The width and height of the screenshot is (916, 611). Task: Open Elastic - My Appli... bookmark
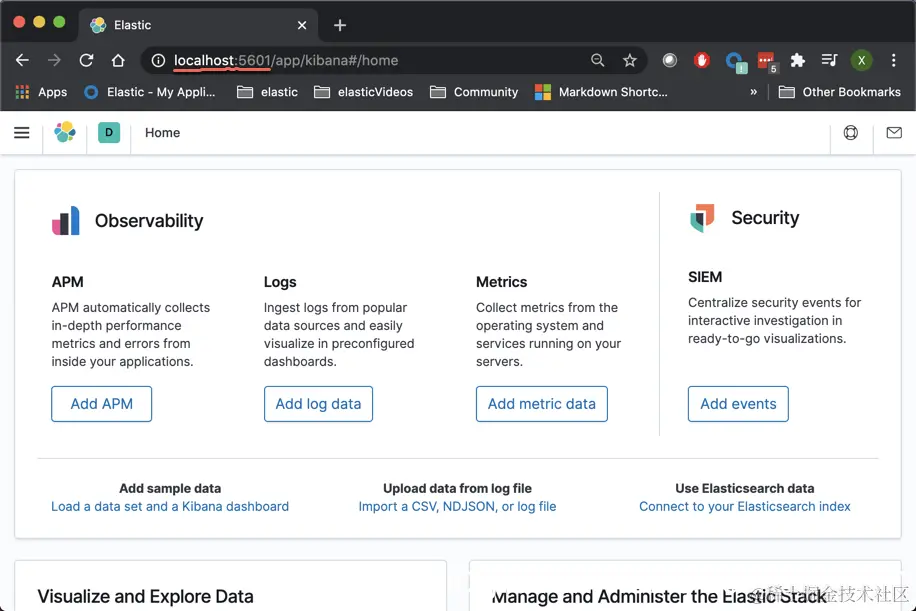click(150, 92)
